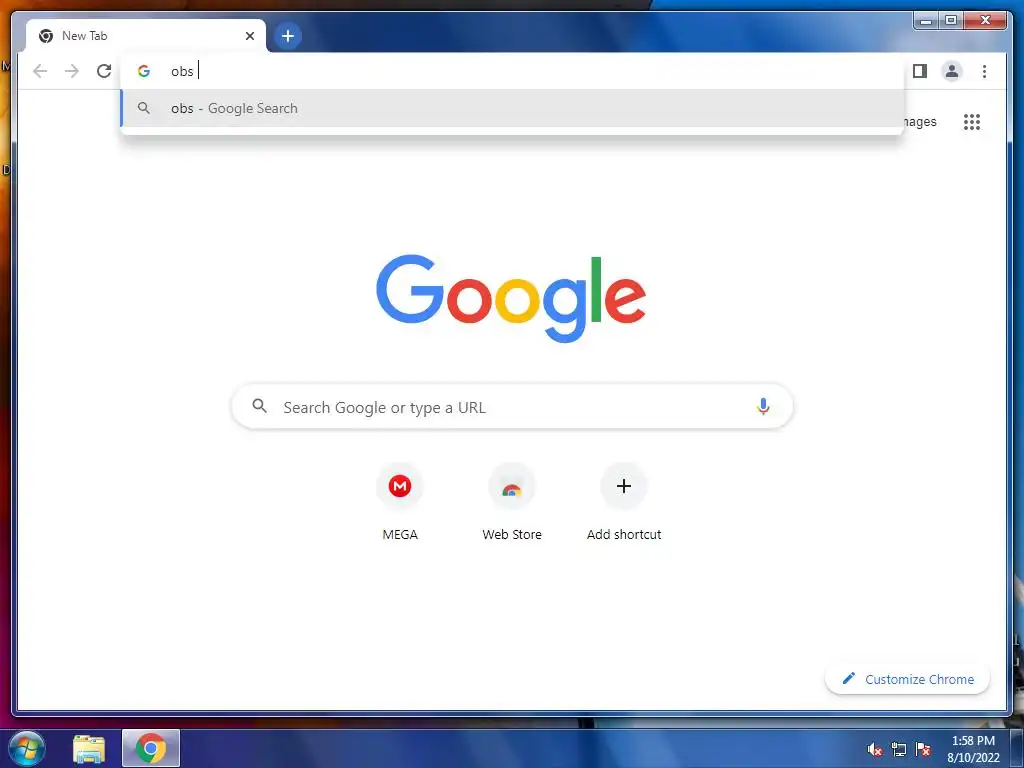Open the profile avatar menu

pos(952,71)
